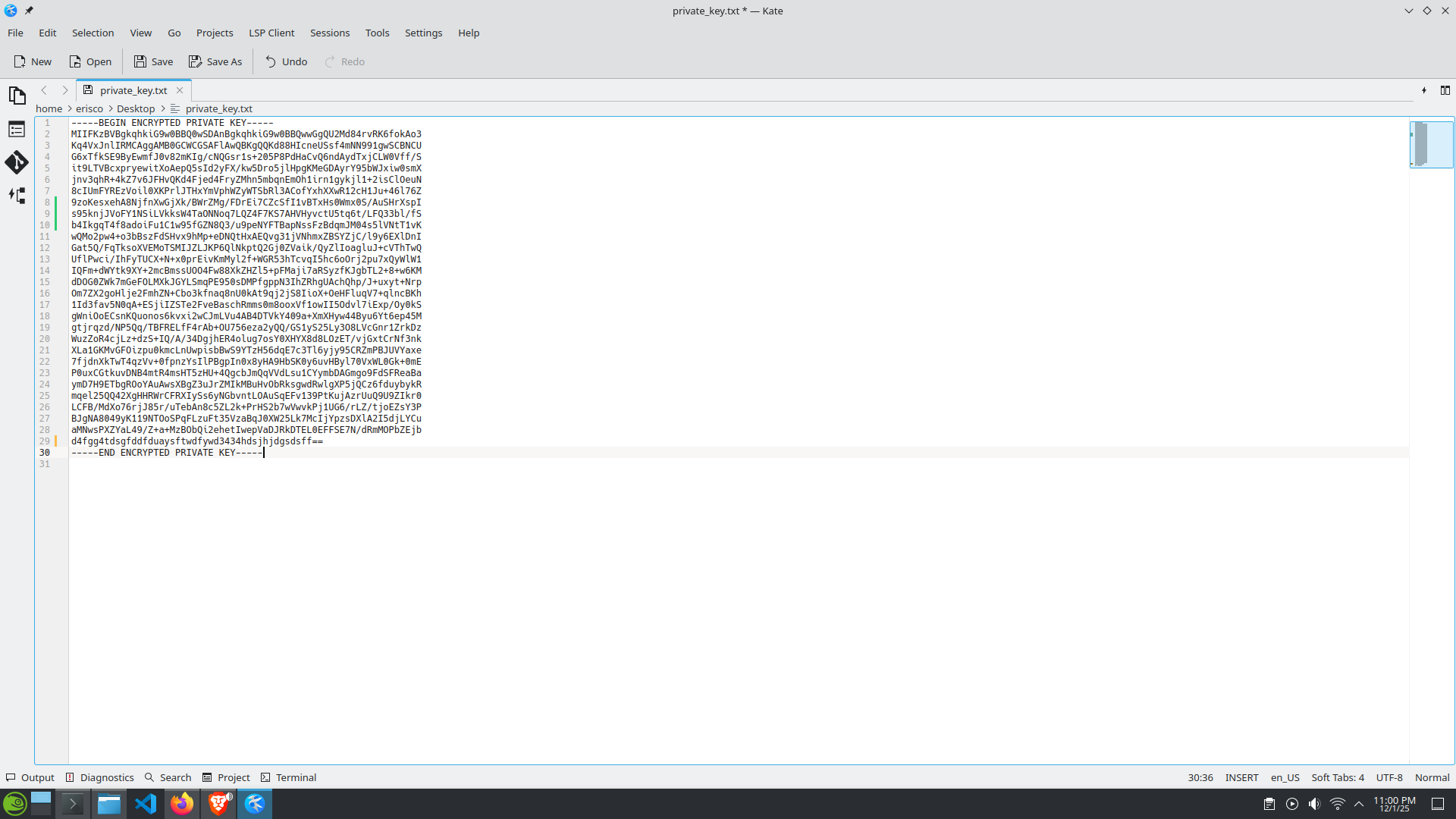Click the quick open icon near the tab bar
1456x819 pixels.
coord(1424,90)
